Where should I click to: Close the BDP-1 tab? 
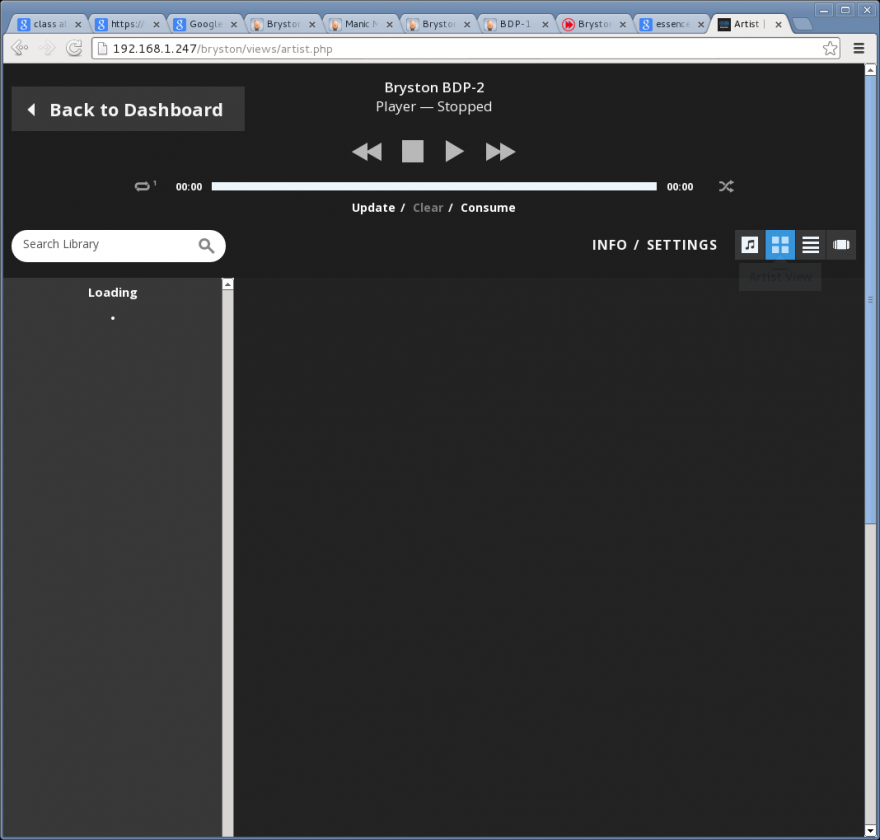[545, 25]
